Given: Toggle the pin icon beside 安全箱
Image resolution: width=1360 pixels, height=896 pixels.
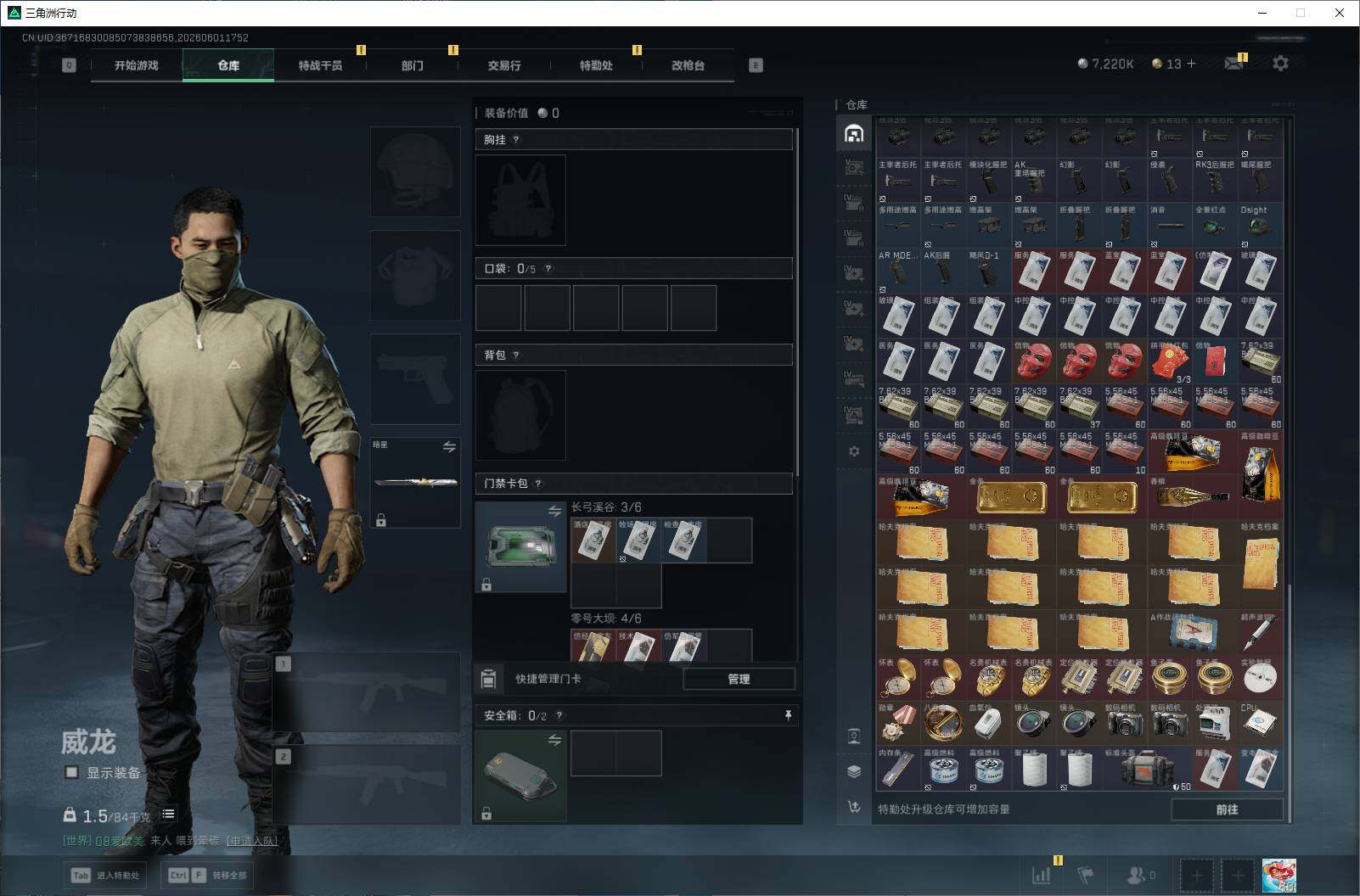Looking at the screenshot, I should (x=788, y=715).
